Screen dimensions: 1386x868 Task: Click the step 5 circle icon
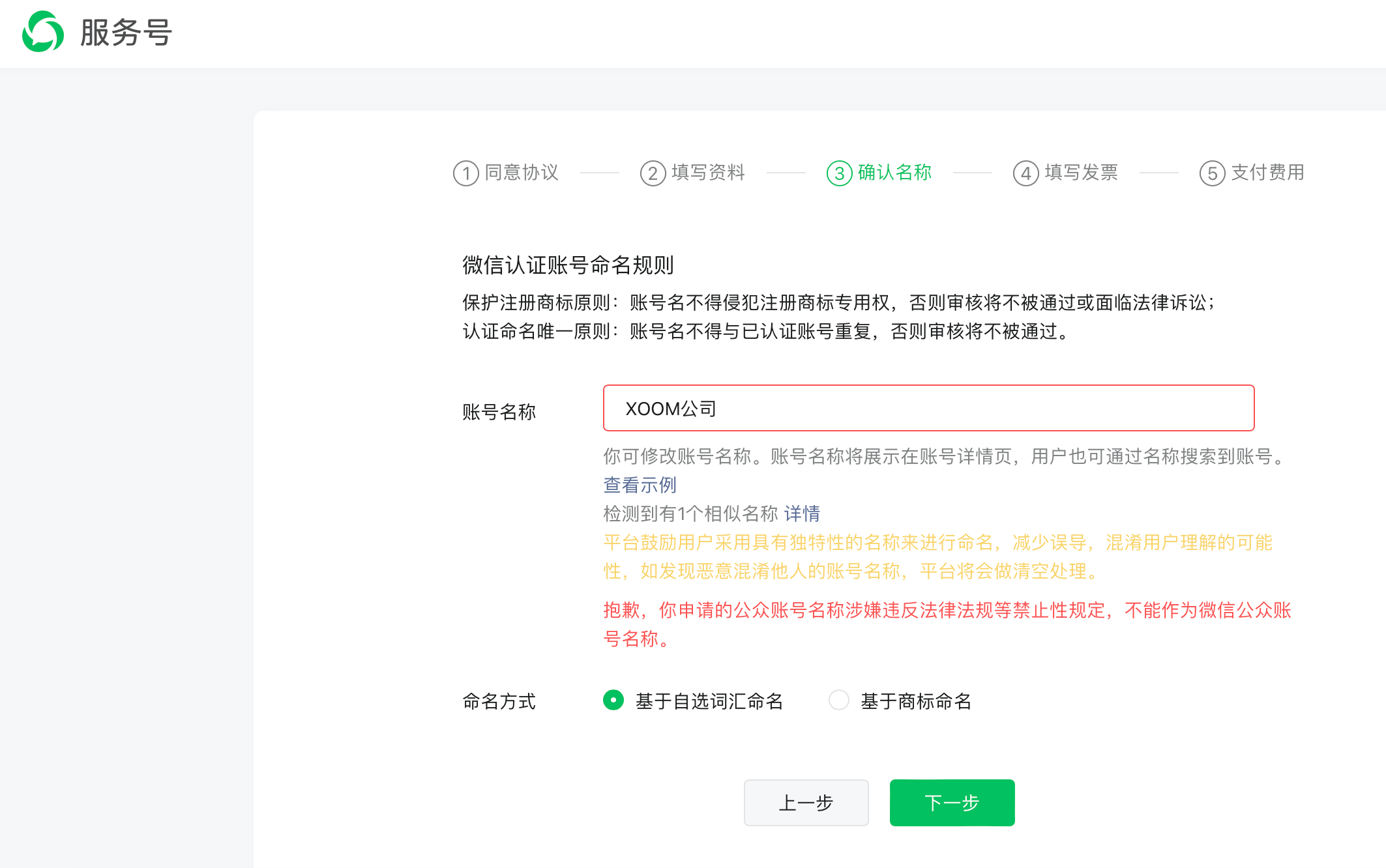(x=1212, y=173)
